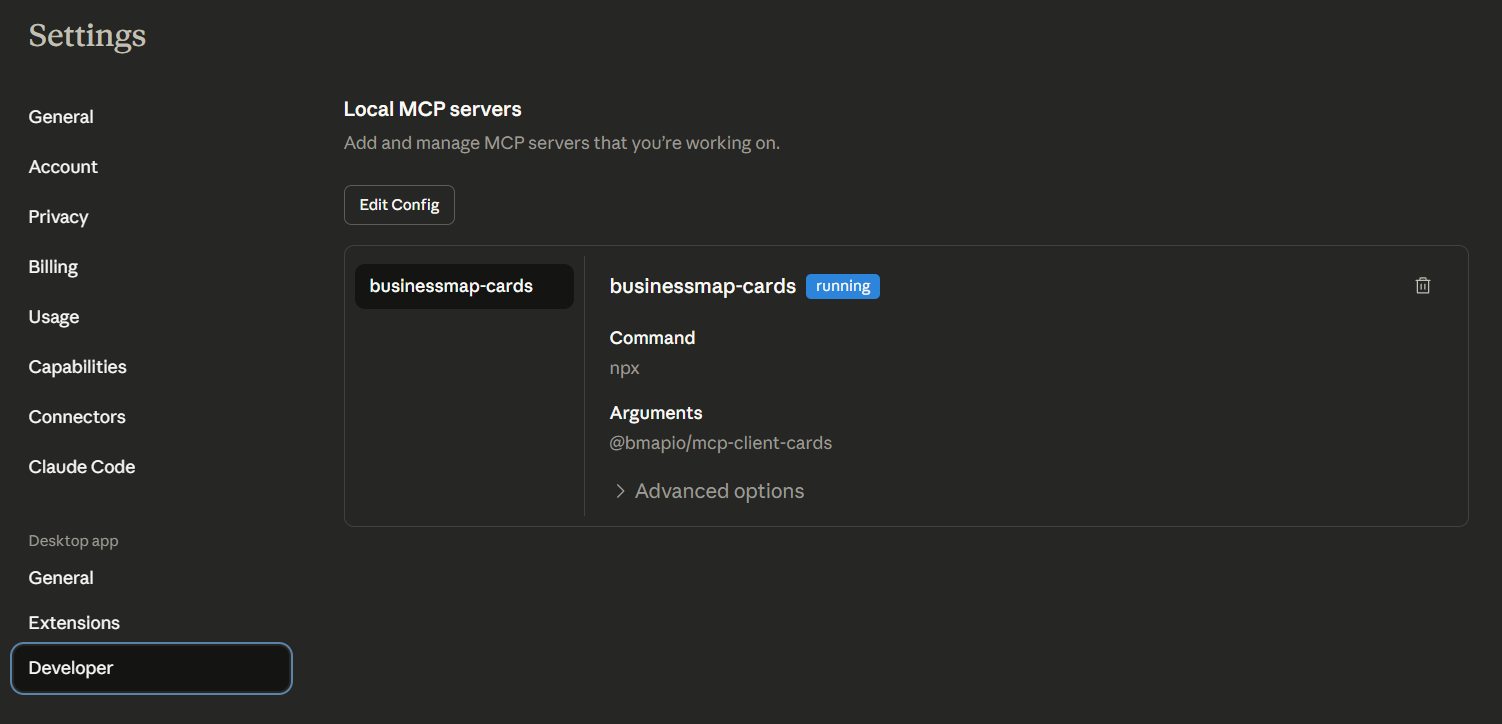Screen dimensions: 1502x724
Task: Delete the businessmap-cards server via trash icon
Action: 1423,286
